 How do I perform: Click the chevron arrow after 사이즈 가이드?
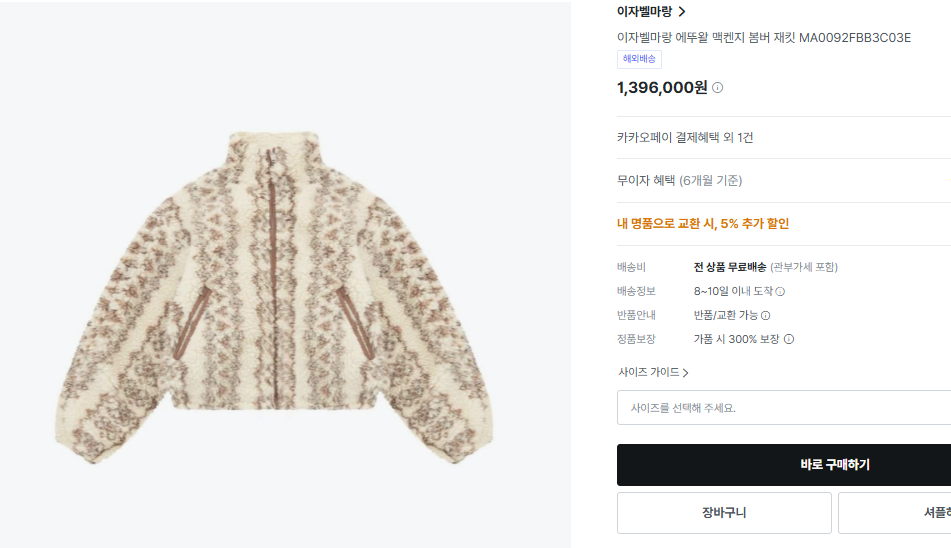(x=686, y=373)
